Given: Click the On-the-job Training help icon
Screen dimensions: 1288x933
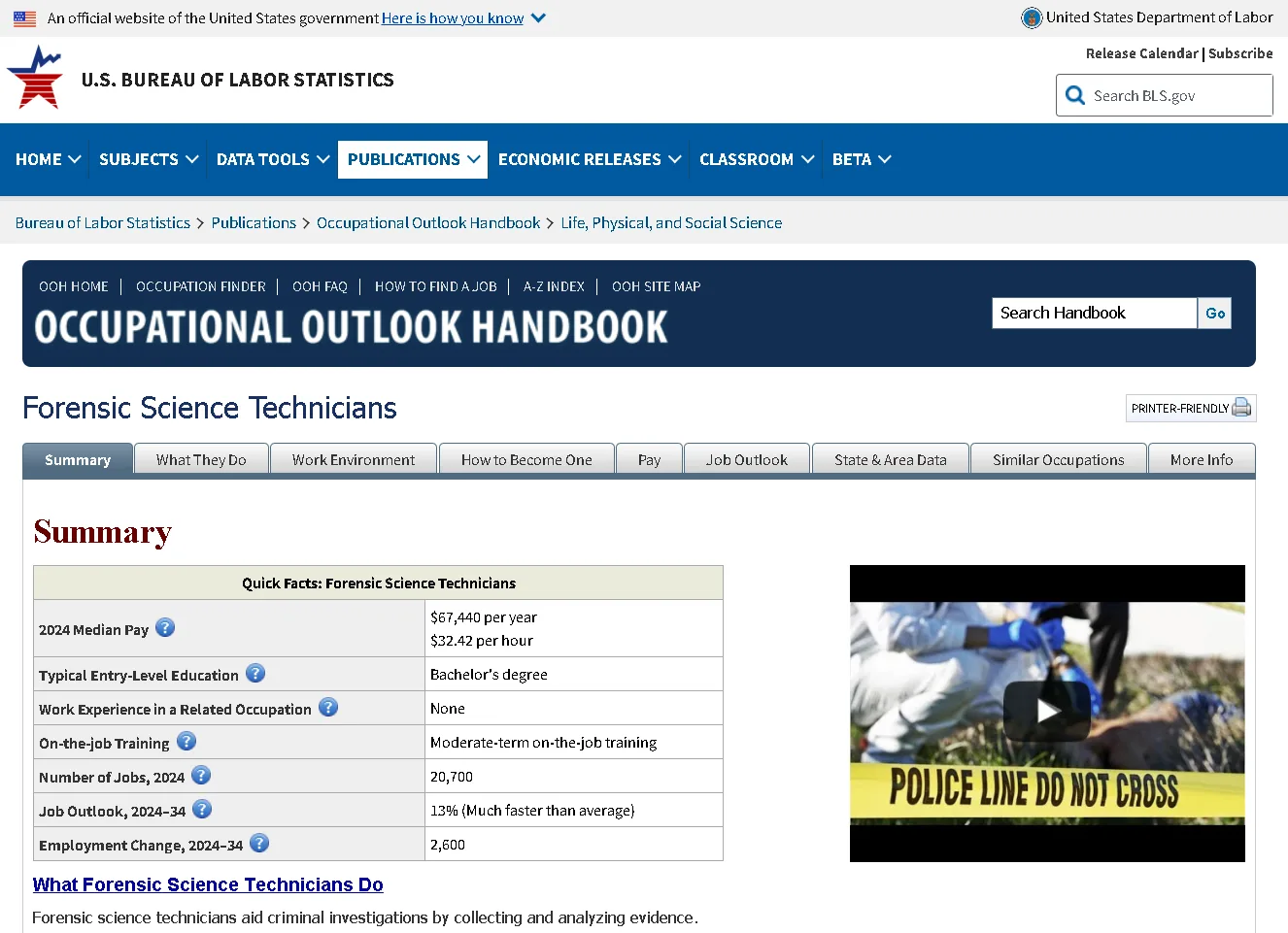Looking at the screenshot, I should [x=186, y=742].
